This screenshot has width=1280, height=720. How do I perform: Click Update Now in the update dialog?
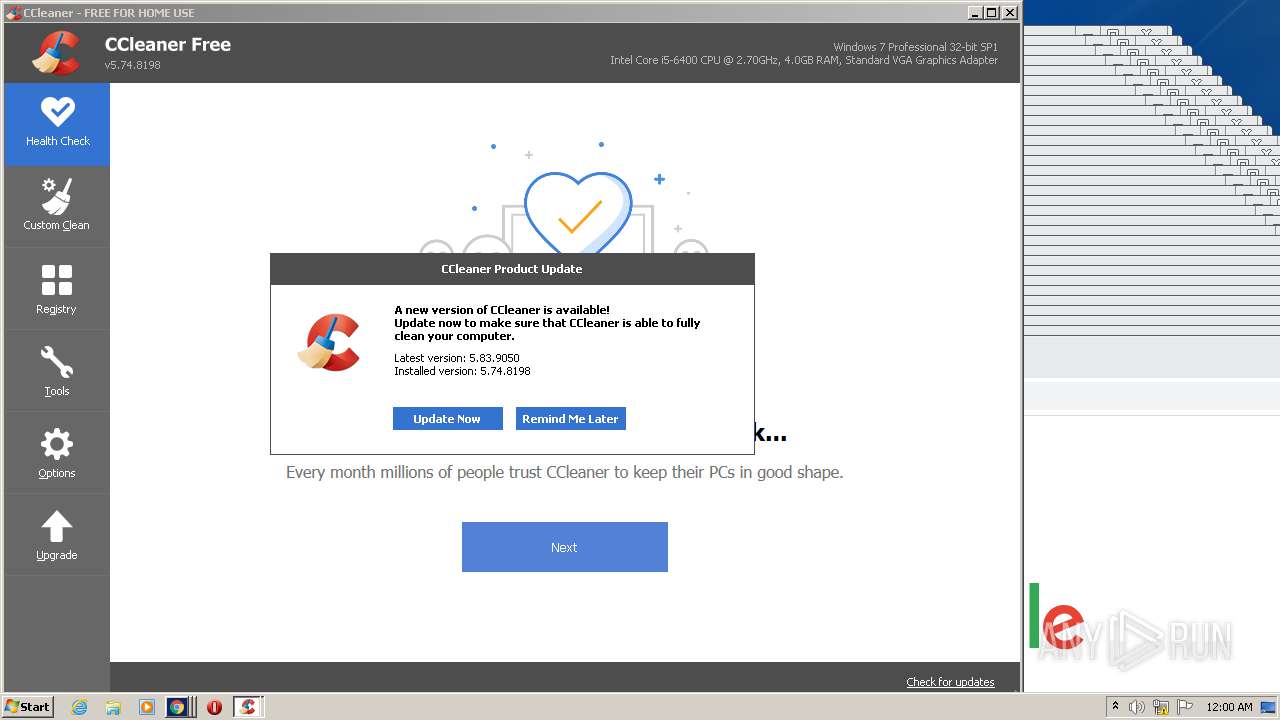[447, 419]
